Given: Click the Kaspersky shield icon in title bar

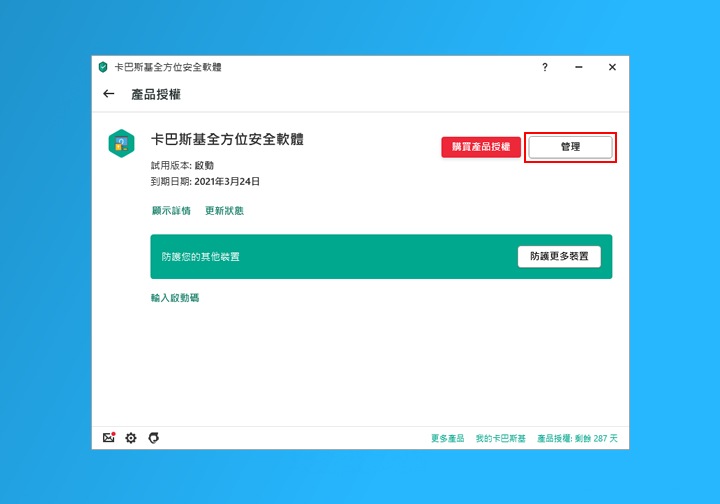Looking at the screenshot, I should tap(103, 67).
